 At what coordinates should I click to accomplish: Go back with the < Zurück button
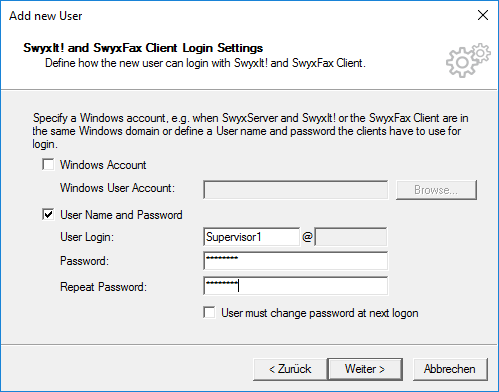[x=290, y=369]
